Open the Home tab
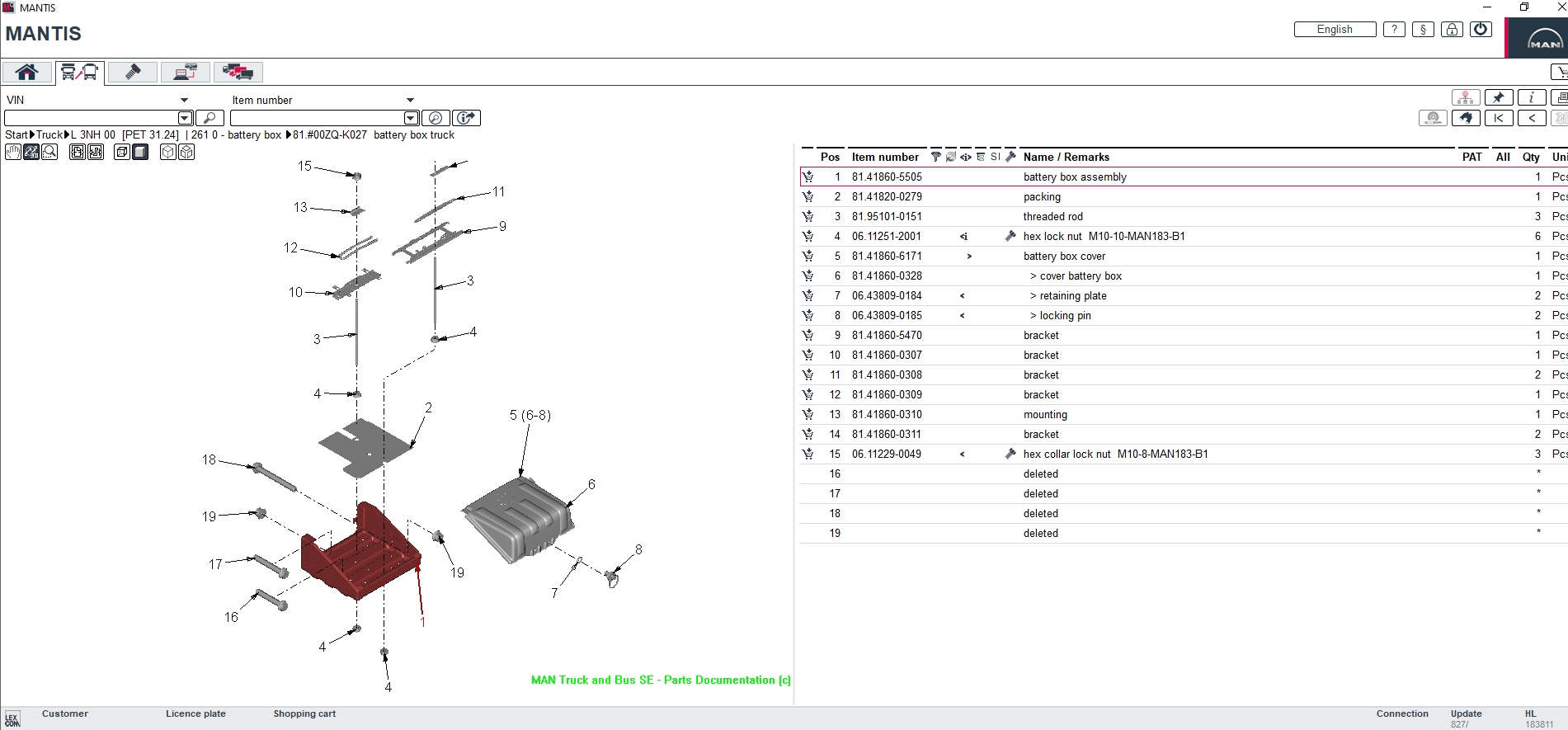1568x730 pixels. 27,72
